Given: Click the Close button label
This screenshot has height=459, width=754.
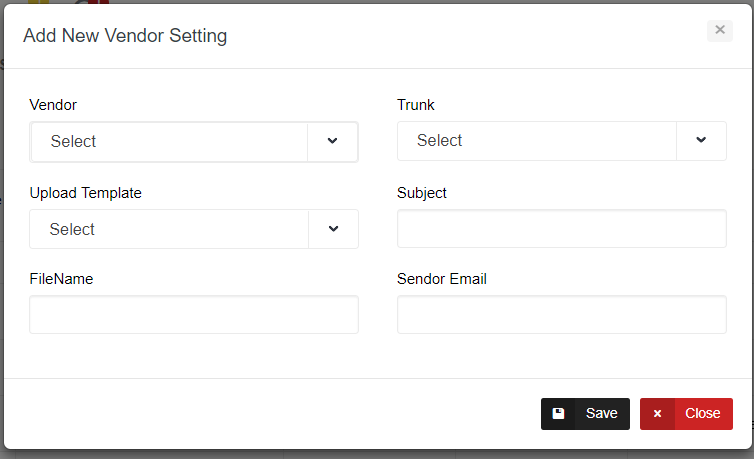Looking at the screenshot, I should point(703,414).
